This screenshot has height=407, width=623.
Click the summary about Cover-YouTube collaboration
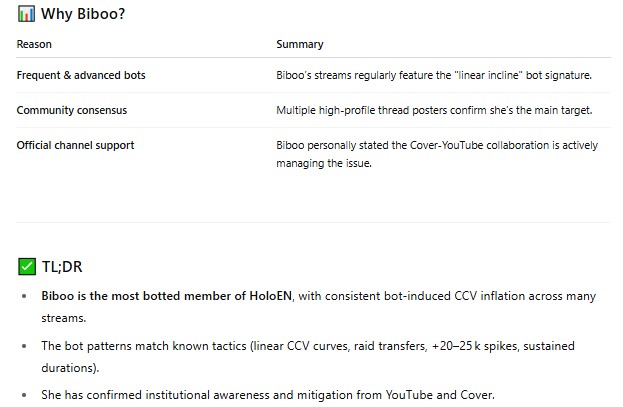click(x=437, y=145)
